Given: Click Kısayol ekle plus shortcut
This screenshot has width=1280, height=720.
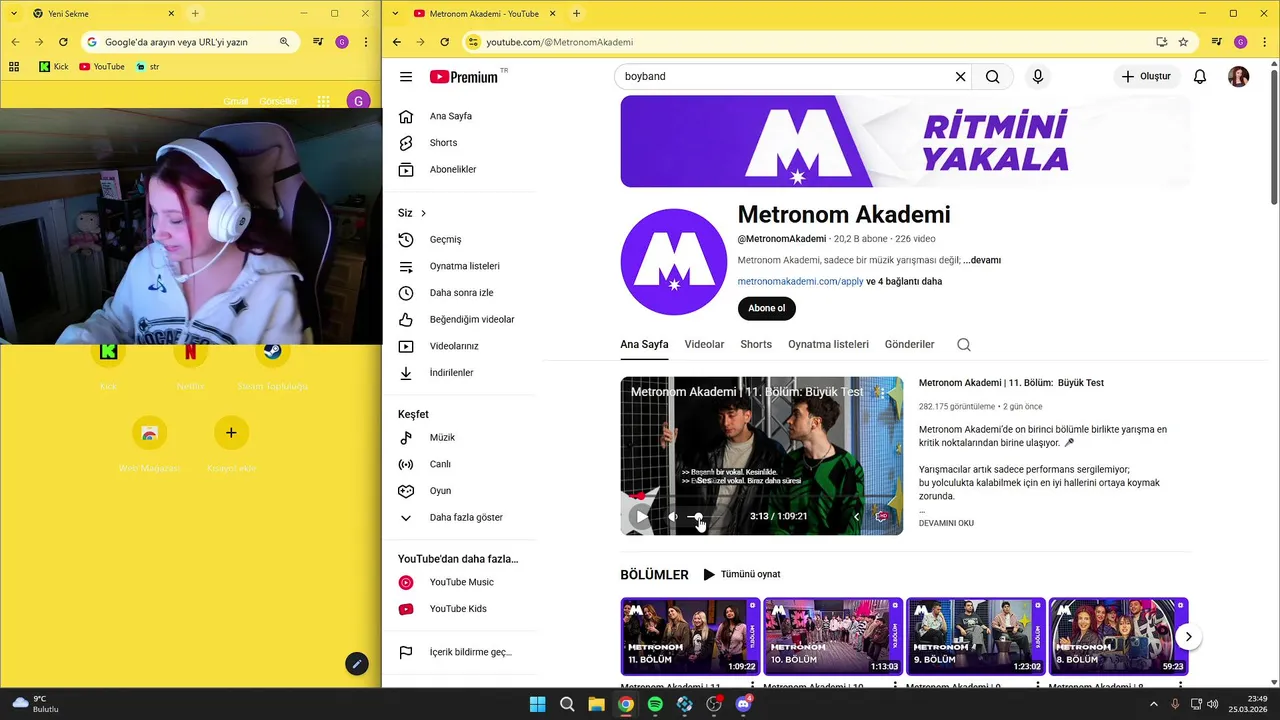Looking at the screenshot, I should 231,432.
